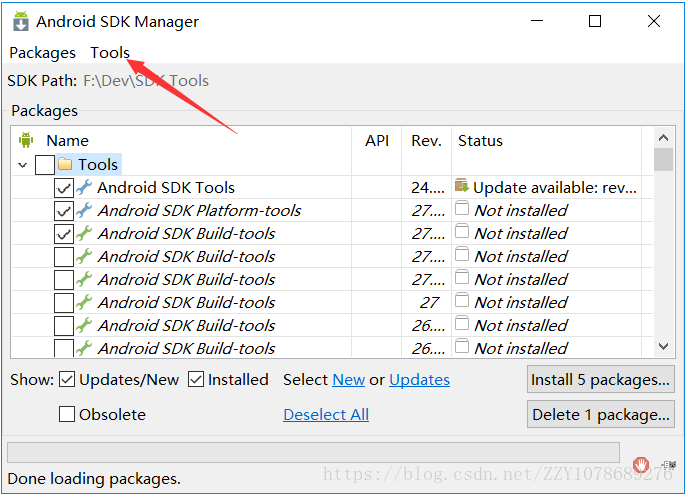Click the Deselect All link
Screen dimensions: 688x498
pyautogui.click(x=326, y=415)
